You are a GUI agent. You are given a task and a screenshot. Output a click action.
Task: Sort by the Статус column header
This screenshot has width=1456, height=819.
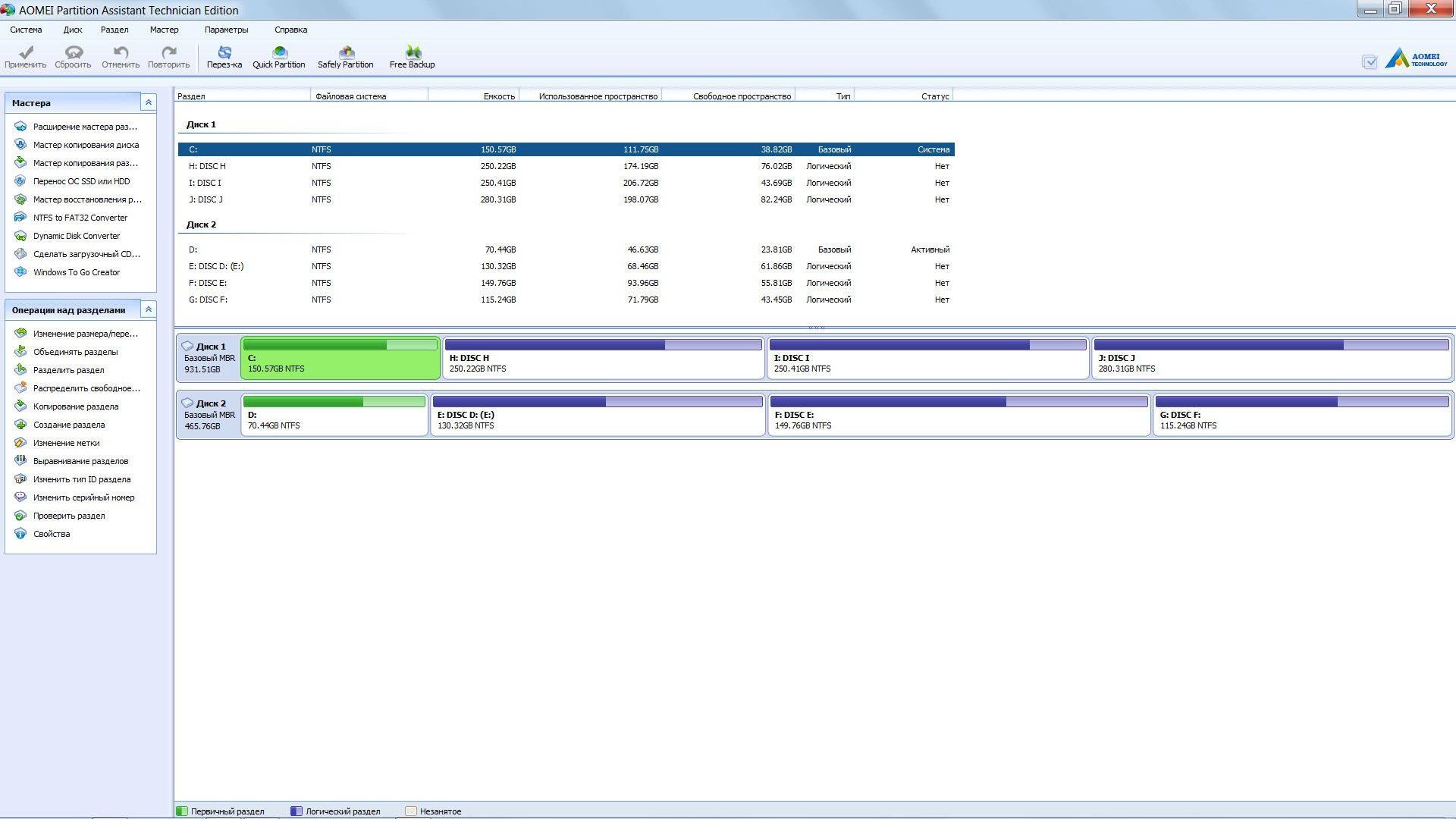[904, 96]
